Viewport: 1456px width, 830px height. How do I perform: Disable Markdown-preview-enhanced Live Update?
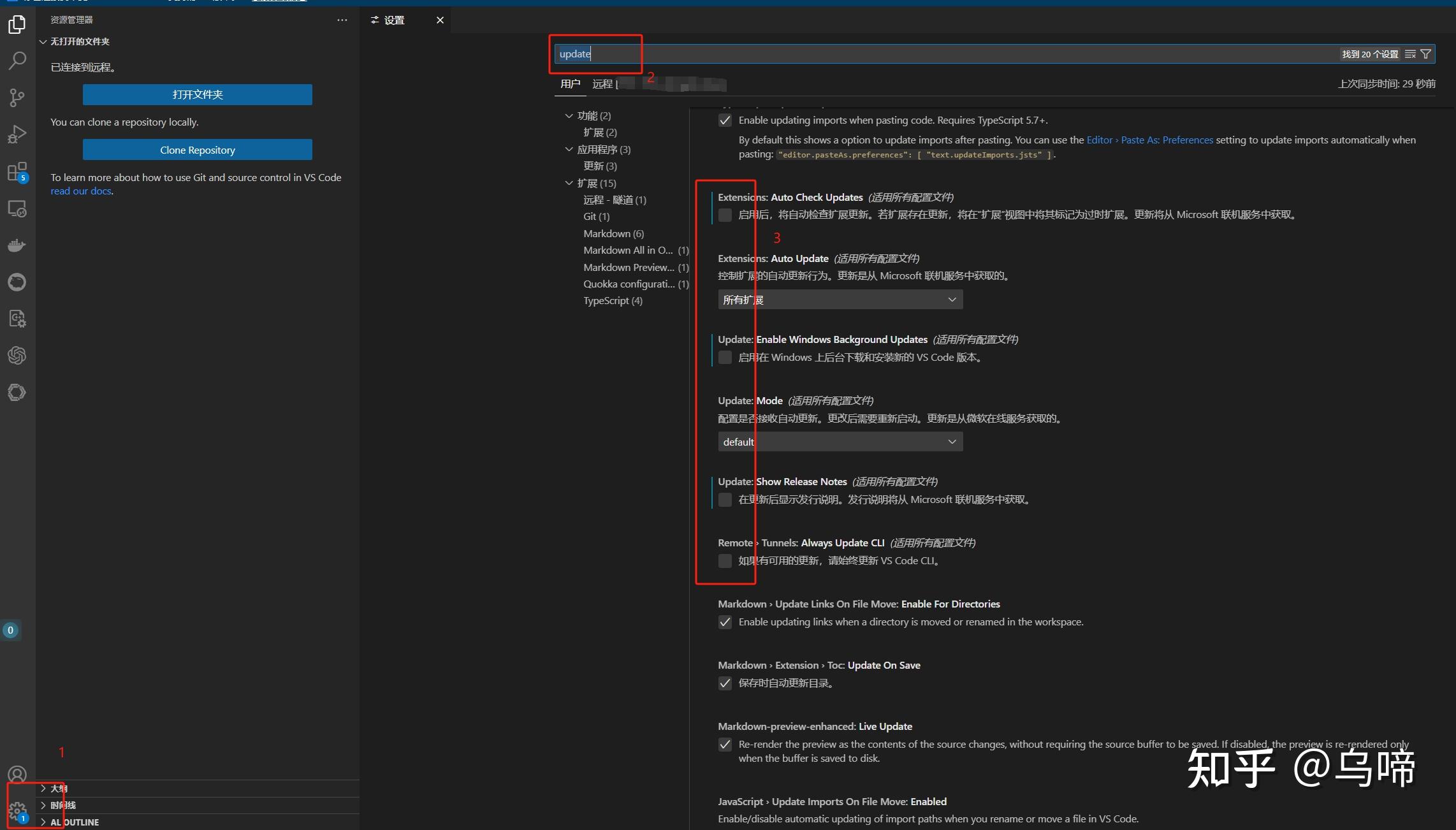tap(725, 744)
